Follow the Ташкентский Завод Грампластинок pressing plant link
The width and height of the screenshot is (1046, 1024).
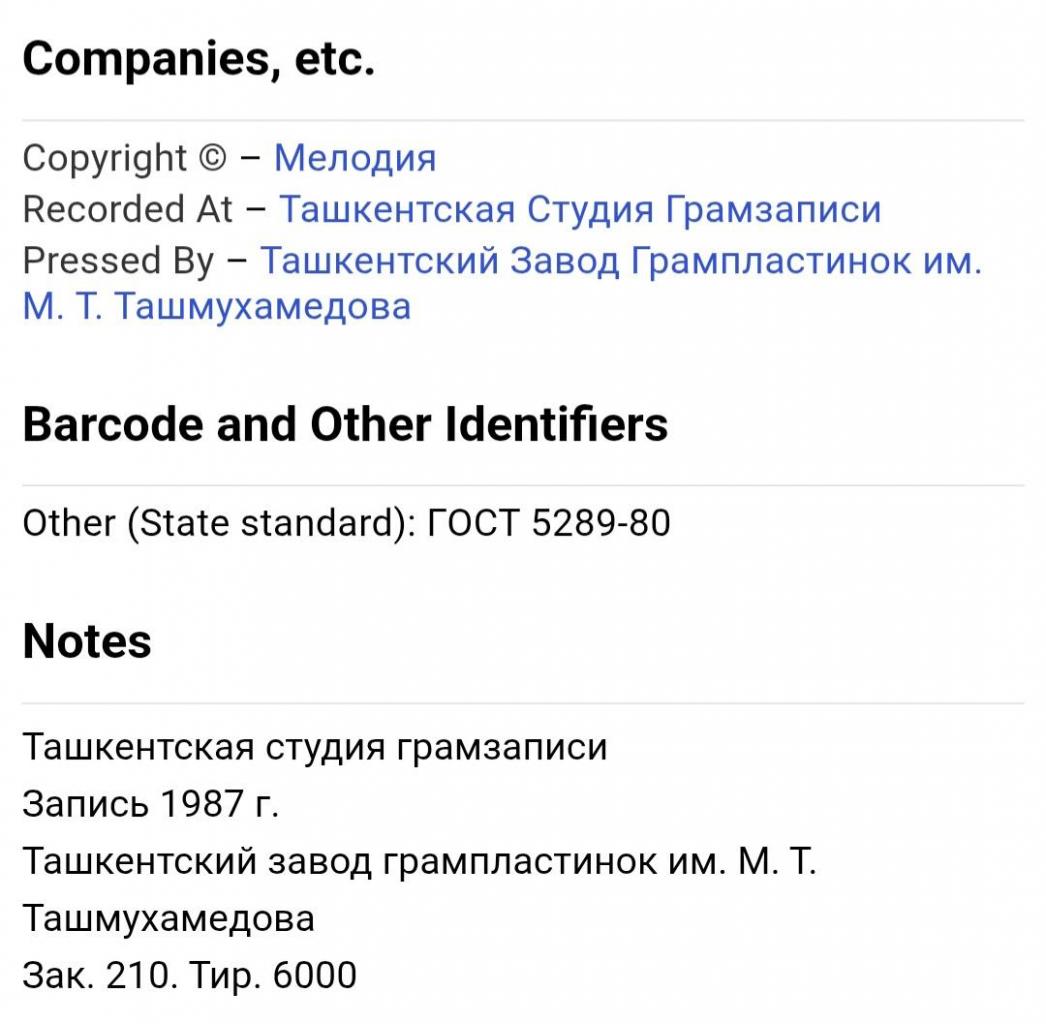click(502, 284)
